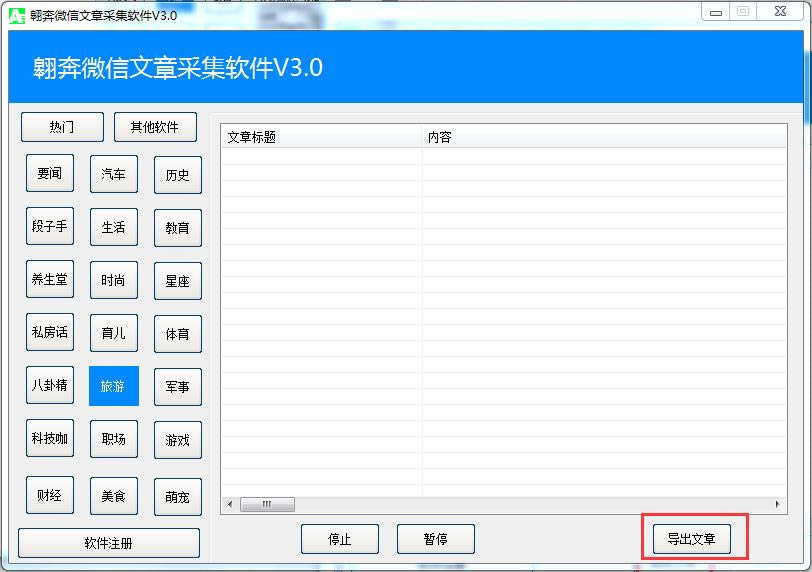
Task: Choose the 历史 category
Action: click(x=178, y=175)
